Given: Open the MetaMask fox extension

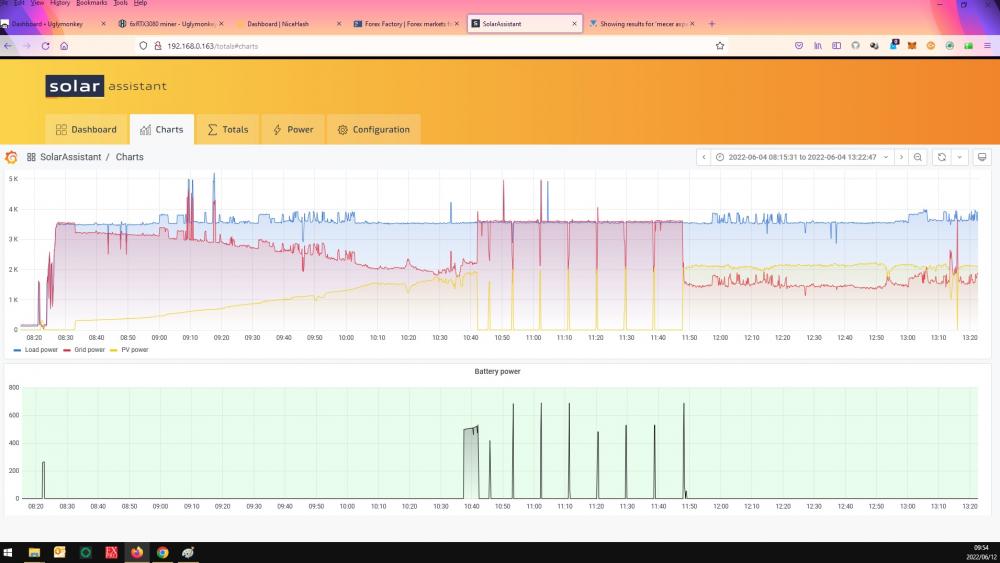Looking at the screenshot, I should click(x=912, y=46).
